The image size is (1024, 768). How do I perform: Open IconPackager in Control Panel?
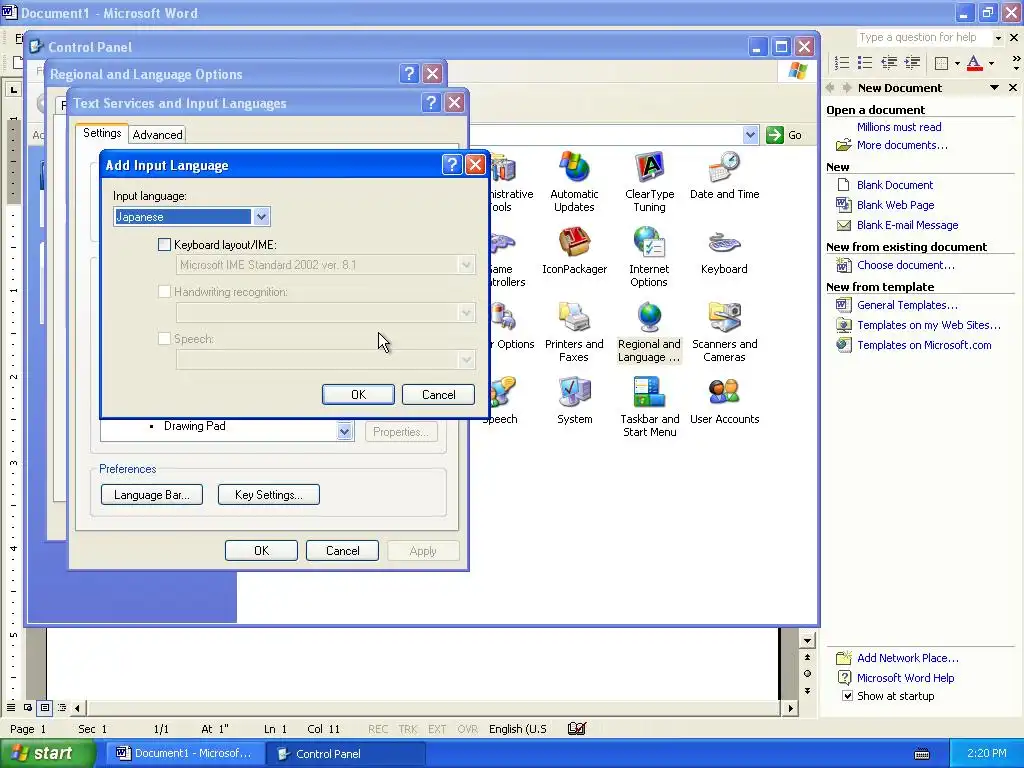click(574, 251)
